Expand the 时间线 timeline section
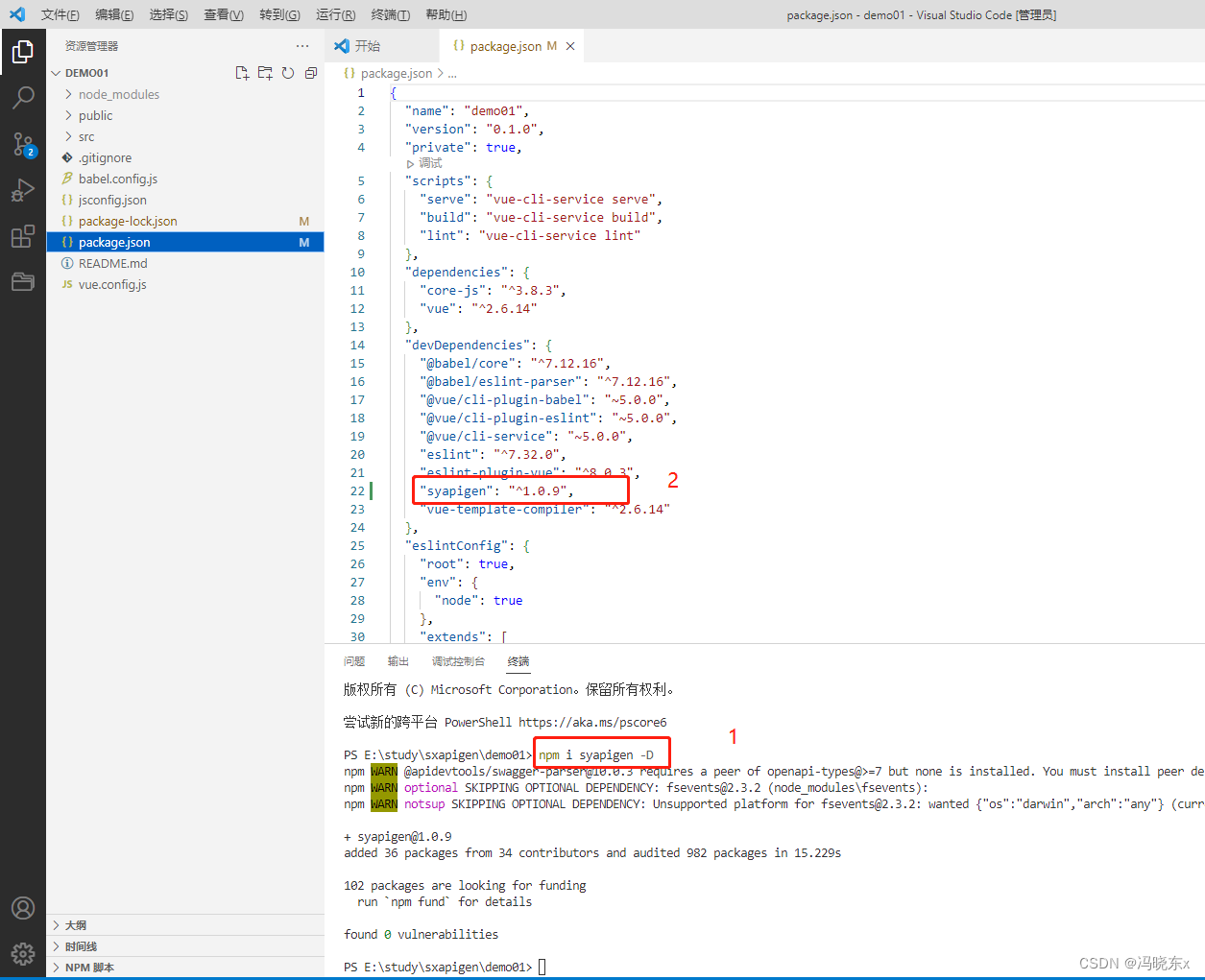The height and width of the screenshot is (980, 1205). pyautogui.click(x=185, y=946)
